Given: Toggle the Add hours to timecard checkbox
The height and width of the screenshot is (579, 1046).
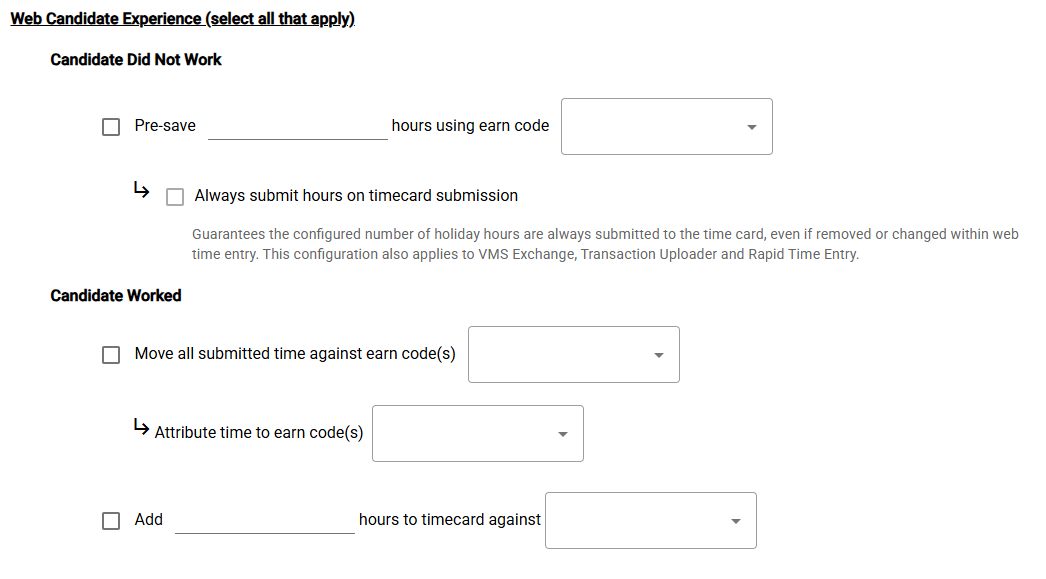Looking at the screenshot, I should point(111,521).
